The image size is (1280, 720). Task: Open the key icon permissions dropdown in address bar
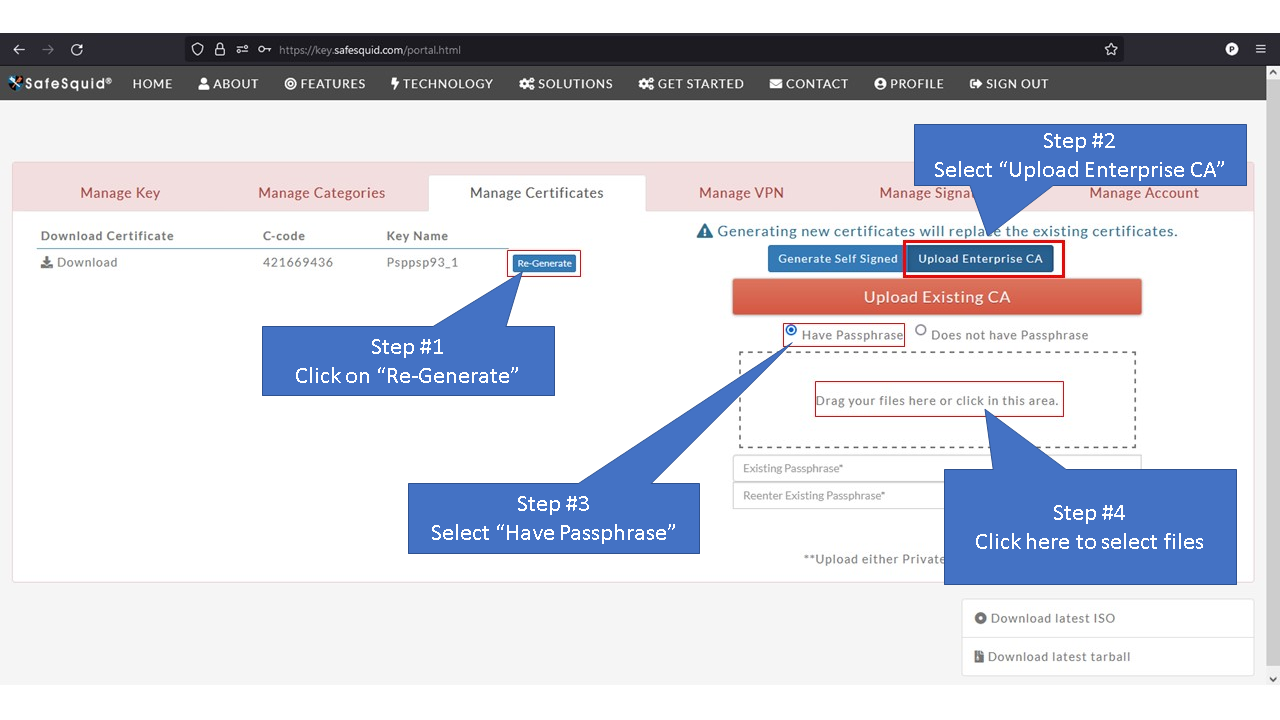click(x=264, y=48)
